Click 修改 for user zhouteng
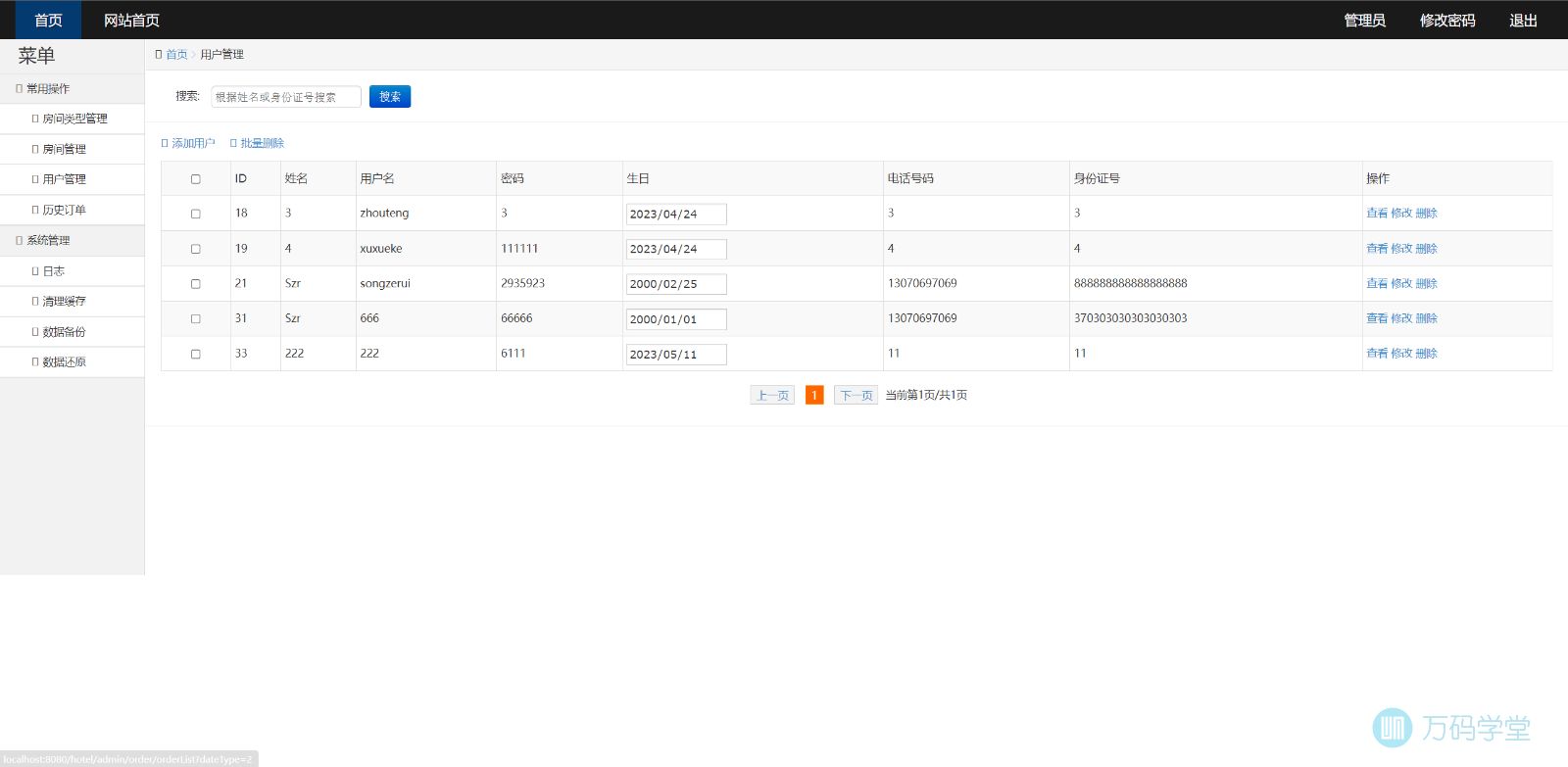Screen dimensions: 1568x767 pyautogui.click(x=1401, y=213)
